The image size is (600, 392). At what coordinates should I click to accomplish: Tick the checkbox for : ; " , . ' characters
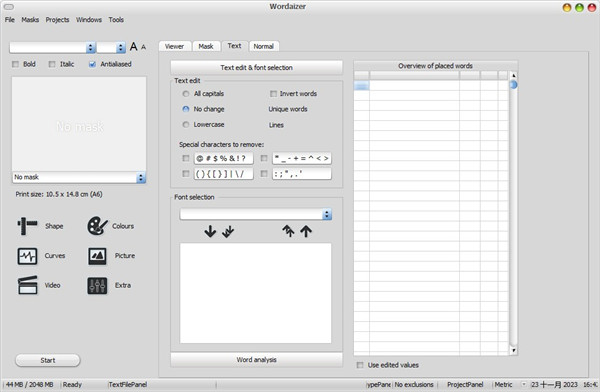click(x=264, y=174)
